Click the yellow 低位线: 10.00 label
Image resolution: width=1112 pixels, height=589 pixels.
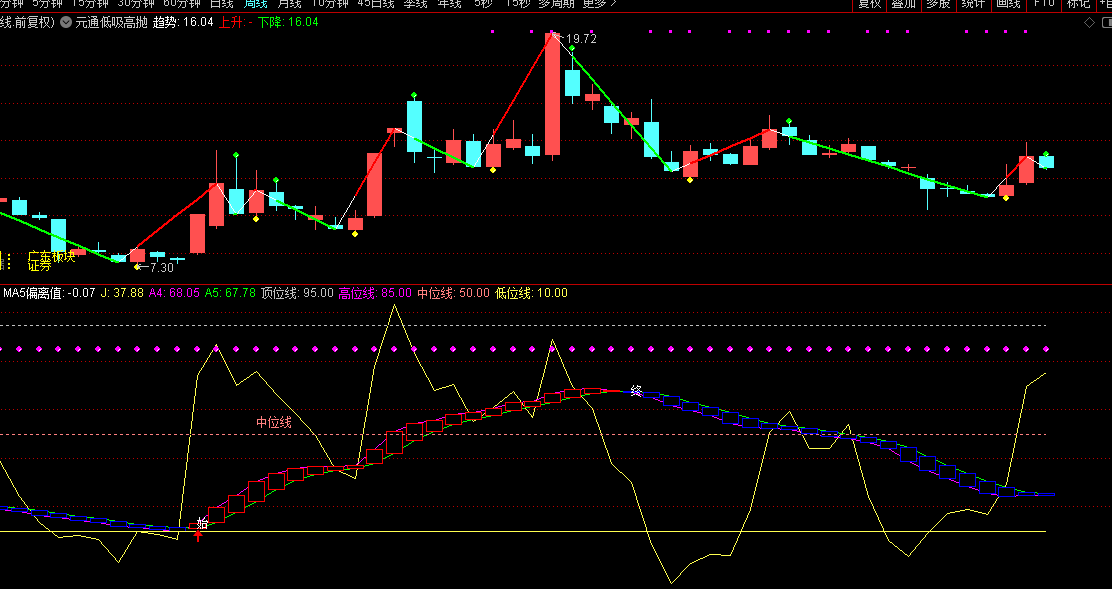(x=531, y=293)
